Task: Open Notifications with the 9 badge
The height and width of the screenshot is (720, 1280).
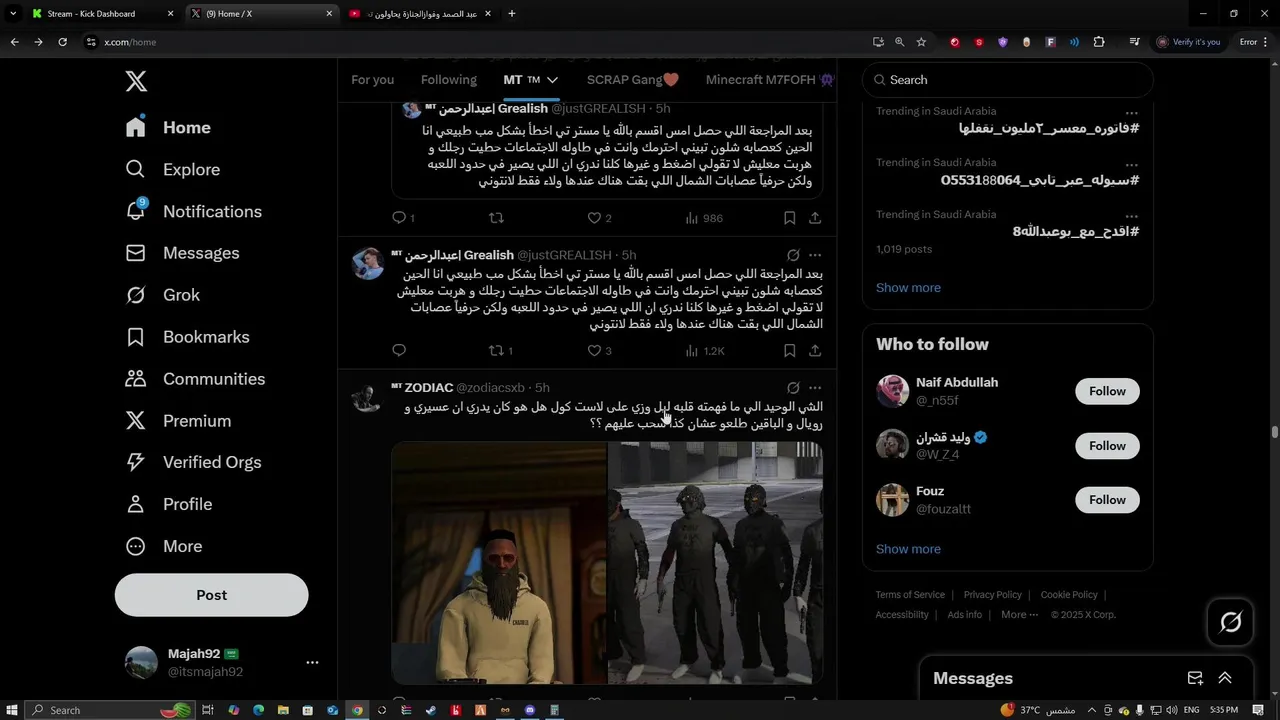Action: coord(193,212)
